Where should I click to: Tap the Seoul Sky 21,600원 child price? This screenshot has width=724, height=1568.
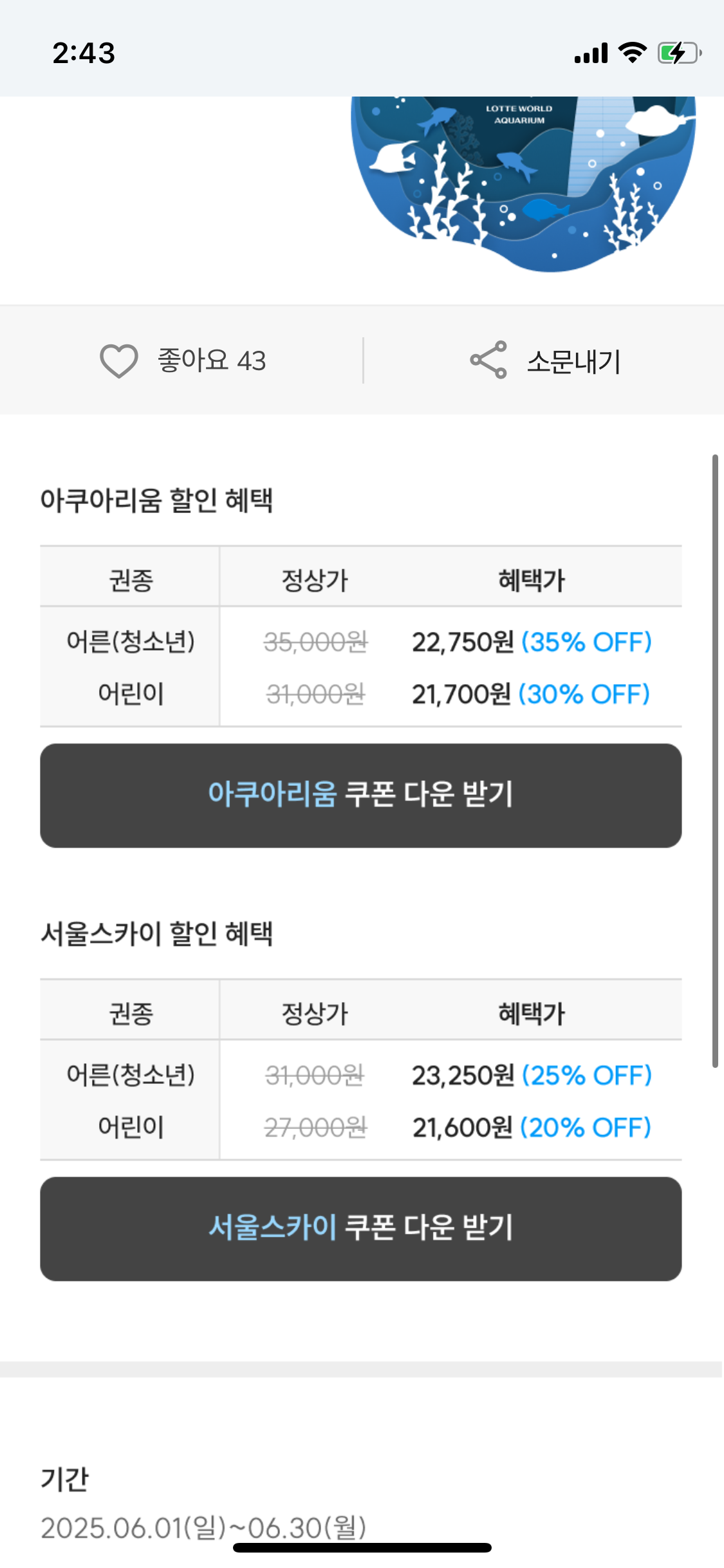pyautogui.click(x=462, y=1127)
